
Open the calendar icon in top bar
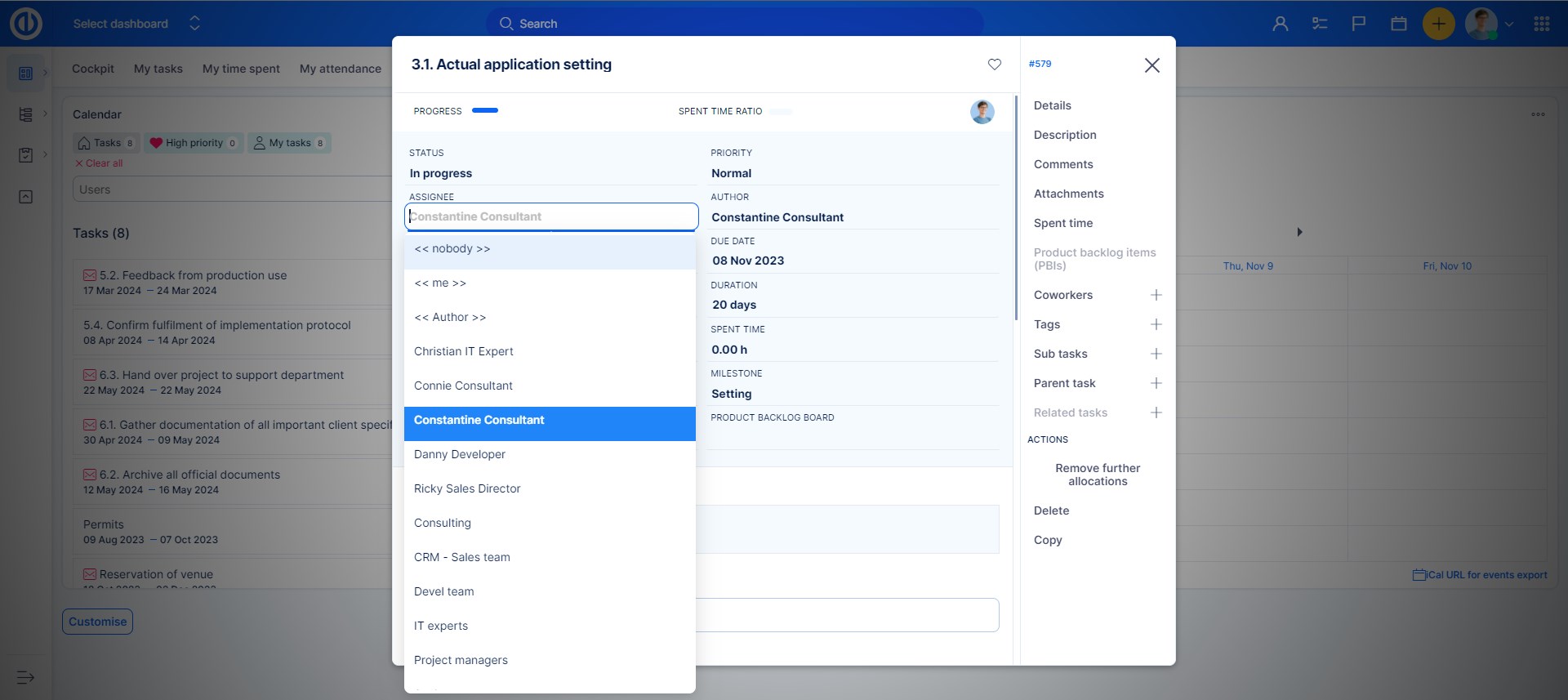pyautogui.click(x=1398, y=24)
